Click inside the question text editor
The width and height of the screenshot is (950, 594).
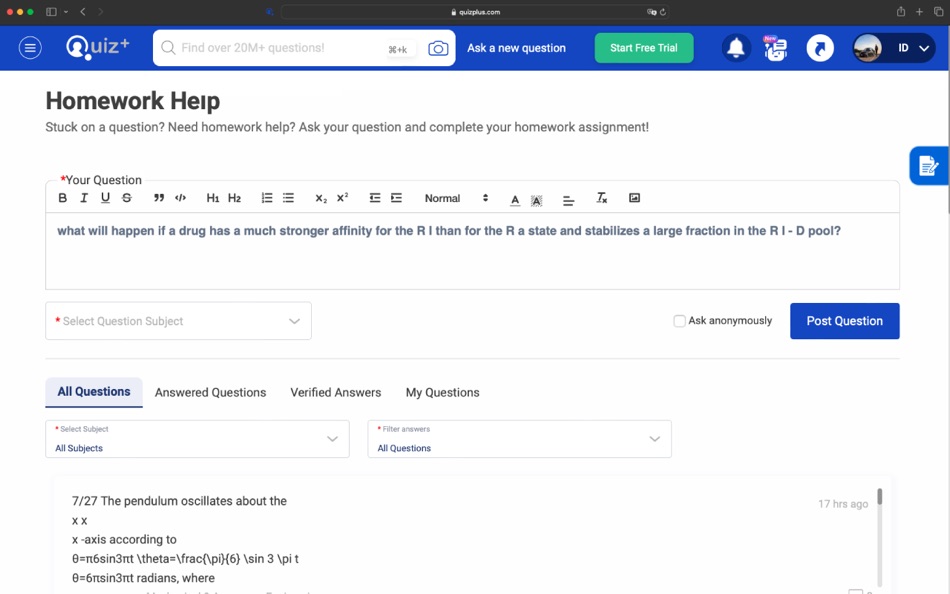pyautogui.click(x=472, y=251)
